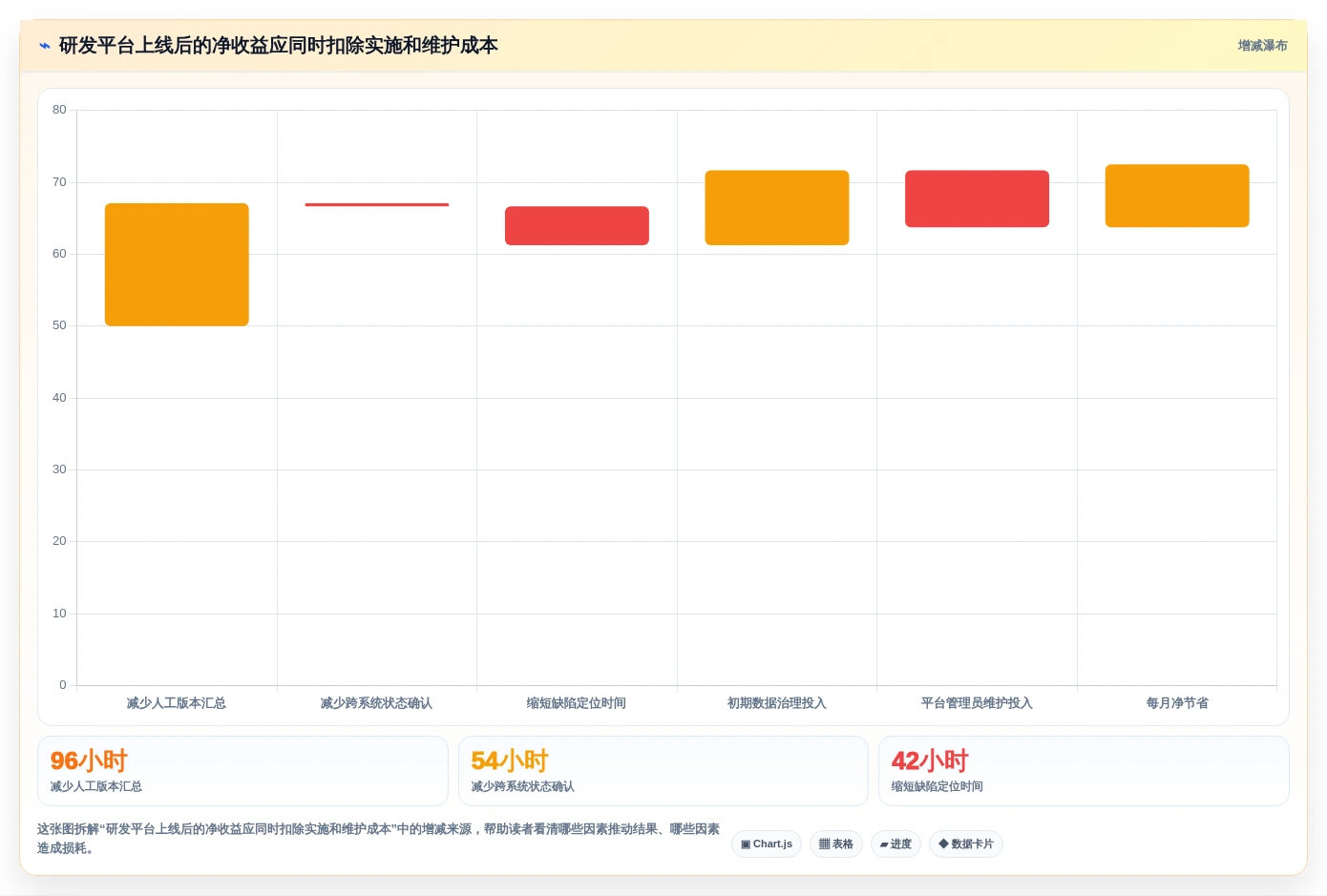Click the Chart.js tag chip
The width and height of the screenshot is (1327, 896).
pos(767,844)
